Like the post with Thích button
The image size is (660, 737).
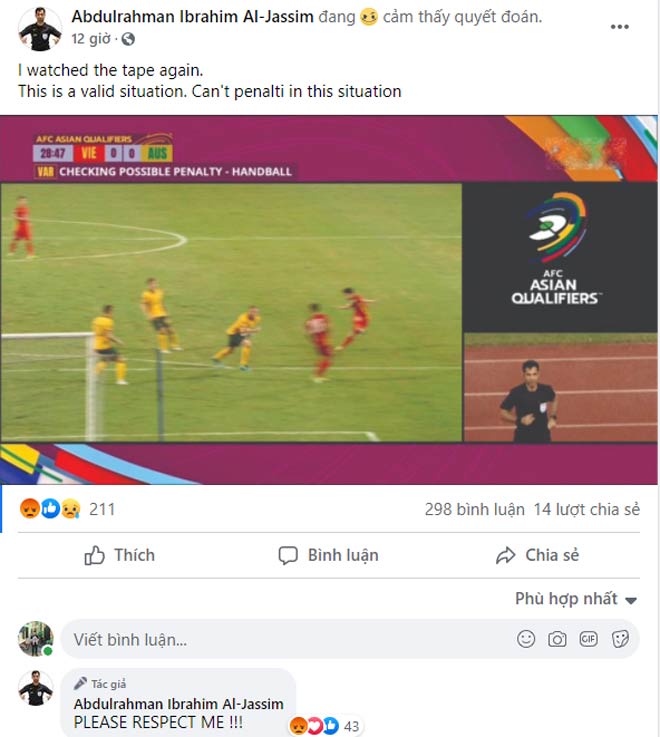pyautogui.click(x=119, y=555)
